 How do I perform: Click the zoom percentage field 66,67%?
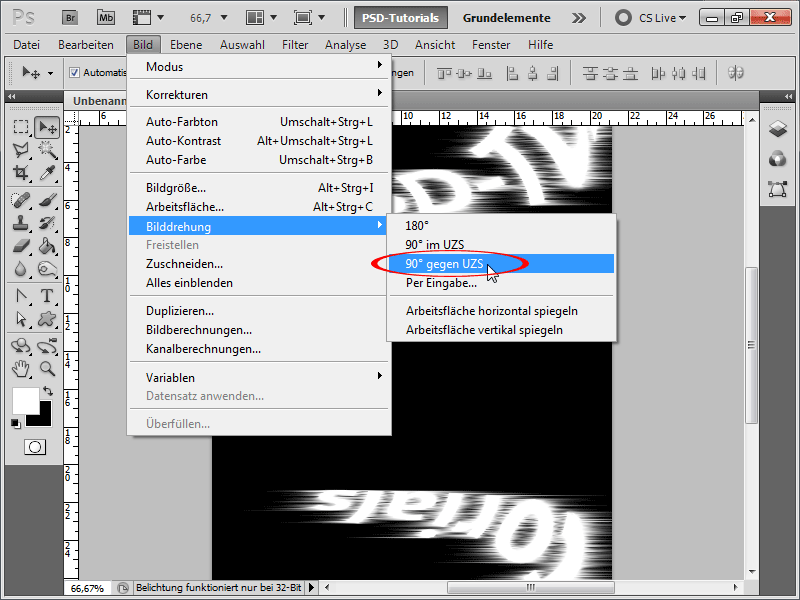tap(87, 588)
